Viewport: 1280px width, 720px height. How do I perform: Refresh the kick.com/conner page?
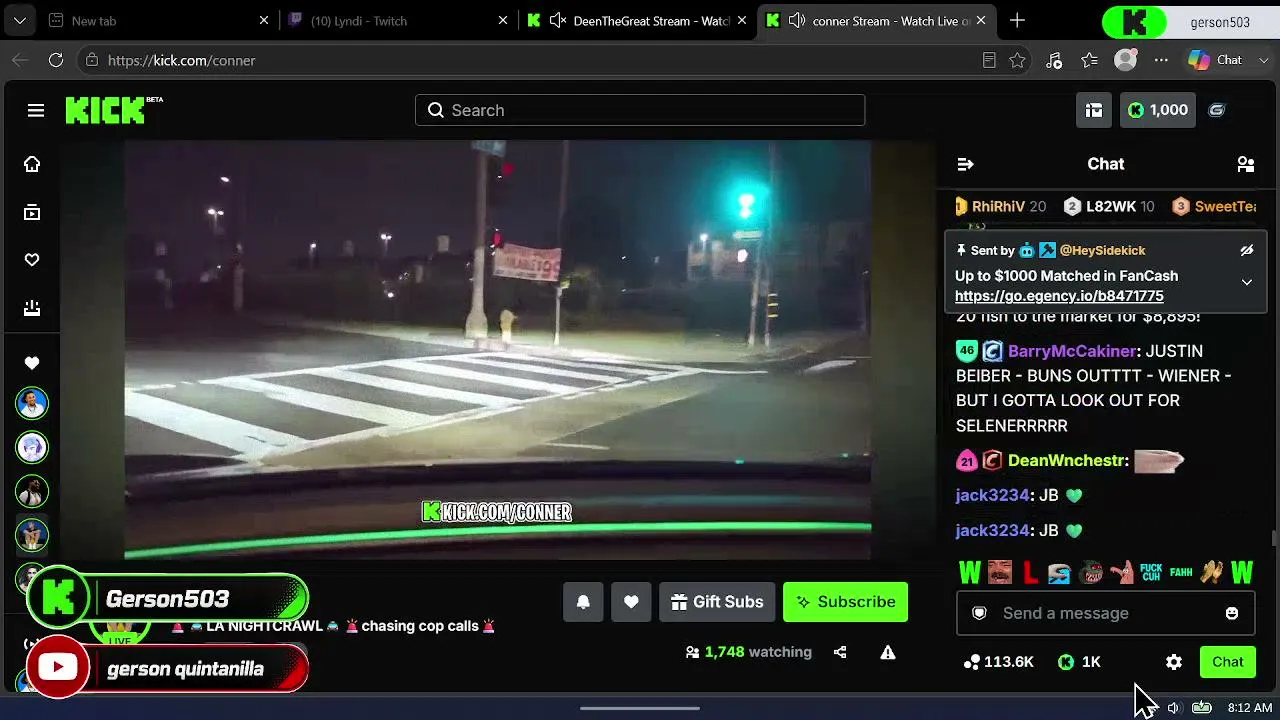(56, 60)
